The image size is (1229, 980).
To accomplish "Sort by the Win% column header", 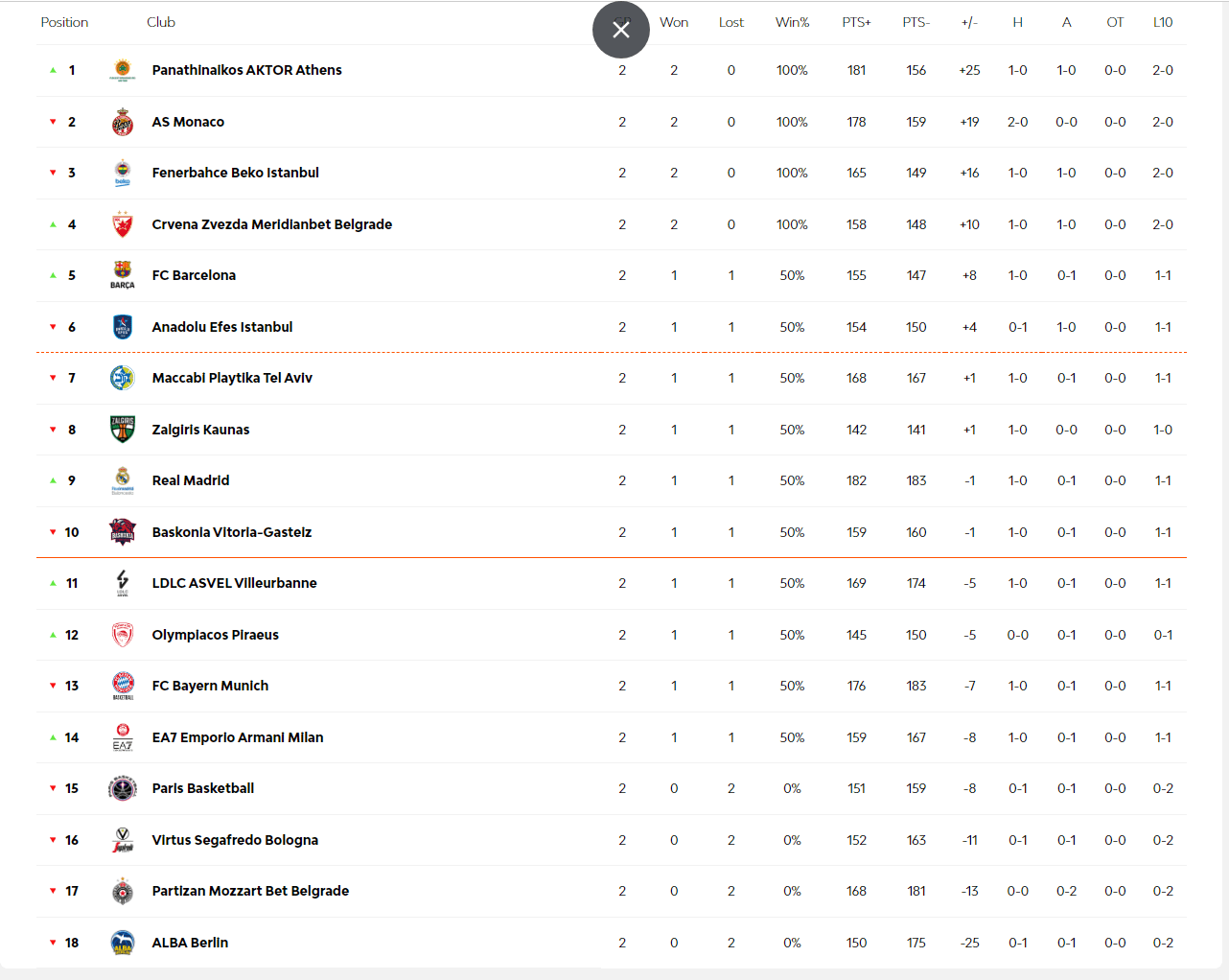I will [x=792, y=22].
